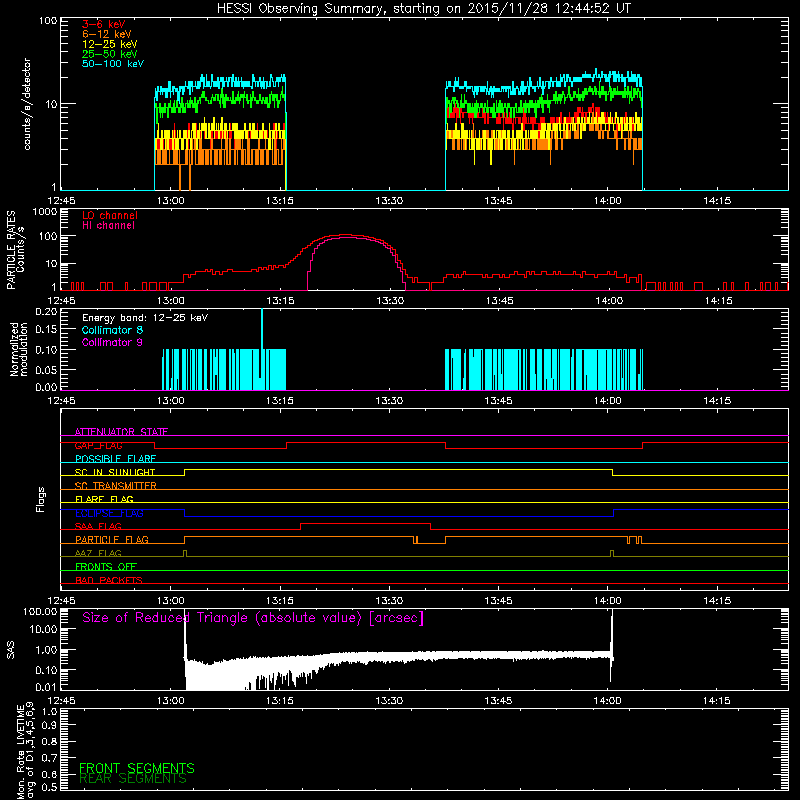Click 'Size of Reduced Triangle' plot title

pos(253,618)
